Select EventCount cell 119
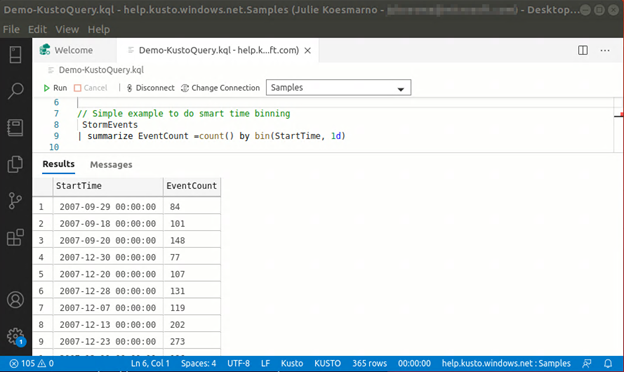This screenshot has width=624, height=372. point(192,308)
